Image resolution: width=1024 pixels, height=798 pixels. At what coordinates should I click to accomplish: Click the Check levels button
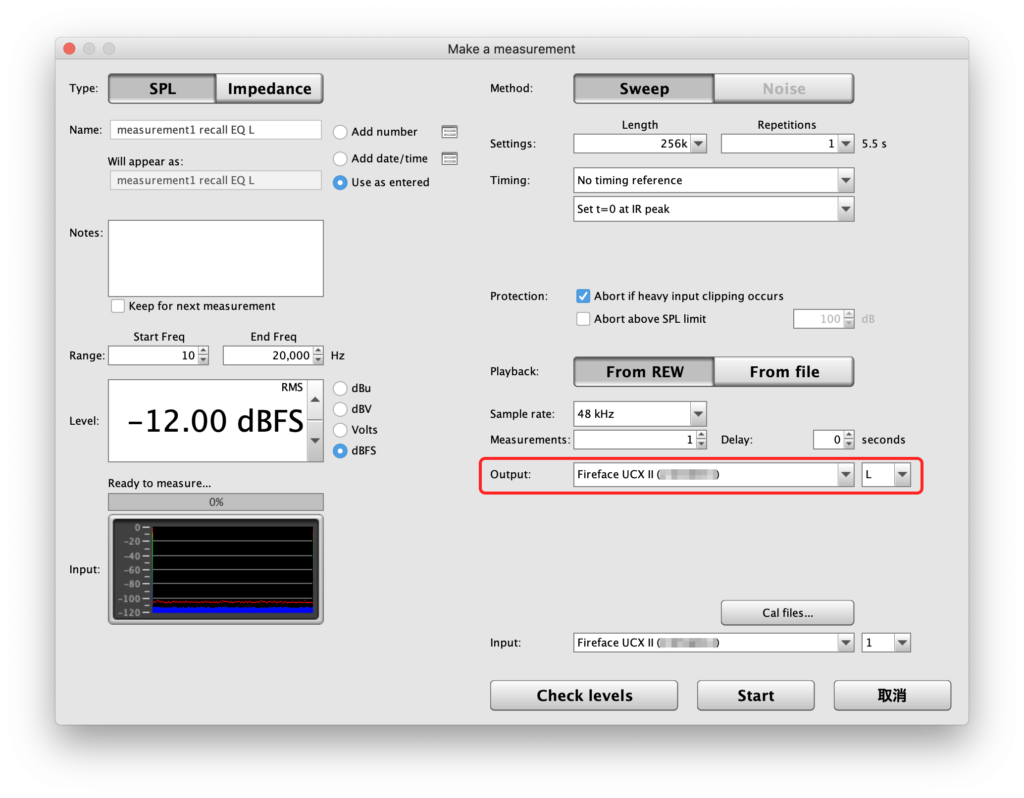click(584, 696)
